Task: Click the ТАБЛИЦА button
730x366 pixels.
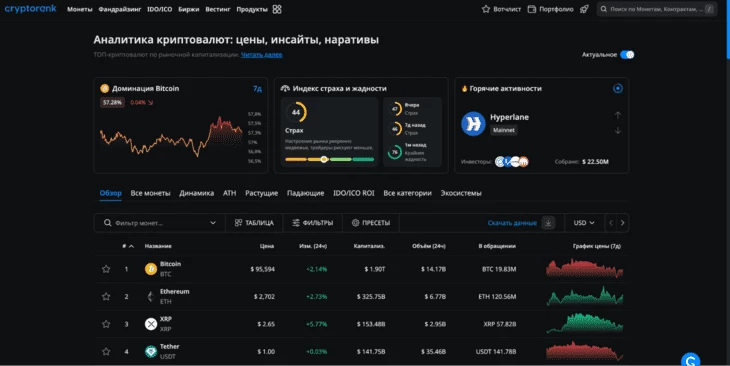Action: point(254,223)
